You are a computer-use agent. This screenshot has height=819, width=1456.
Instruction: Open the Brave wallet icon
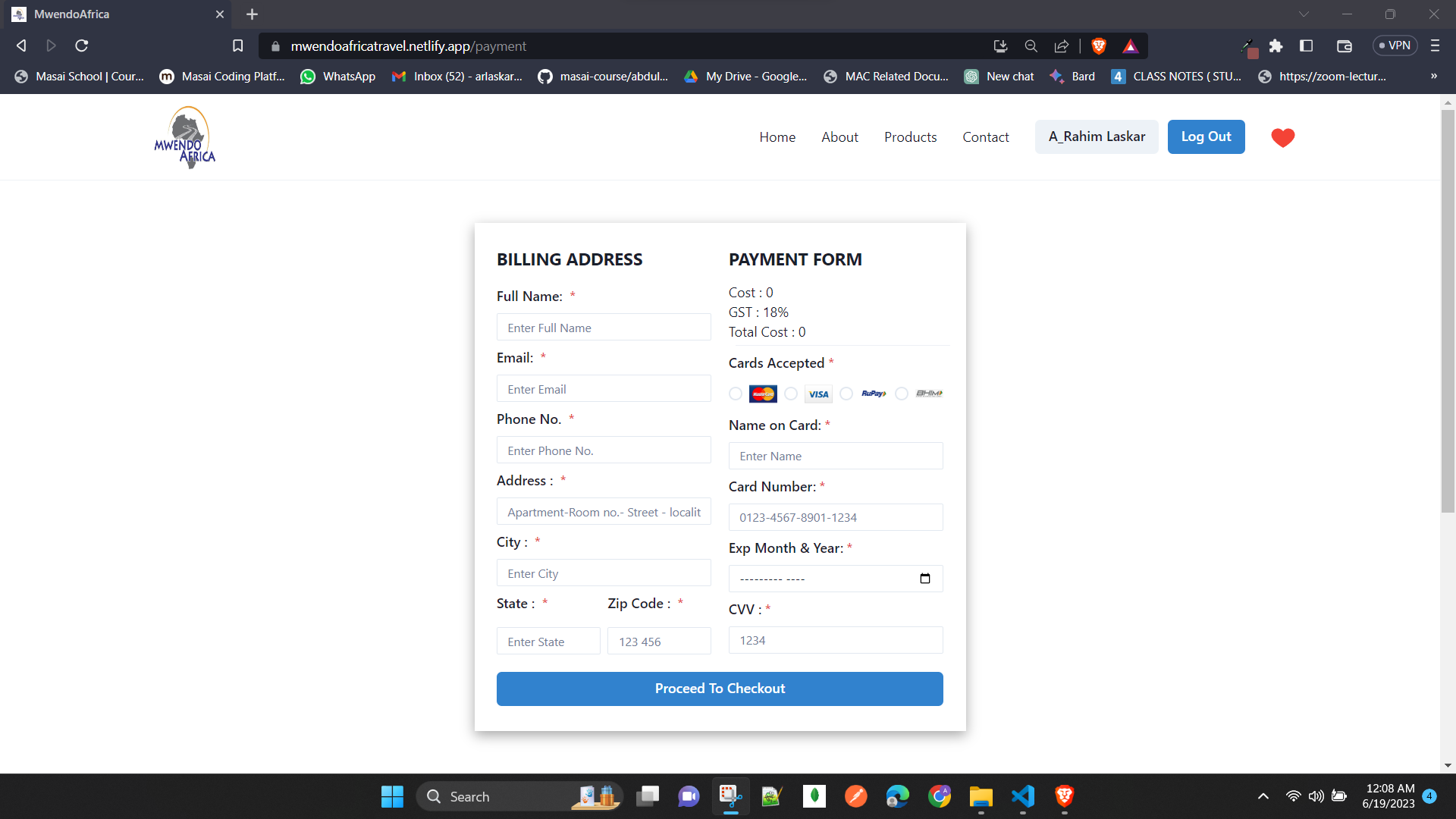click(1344, 46)
